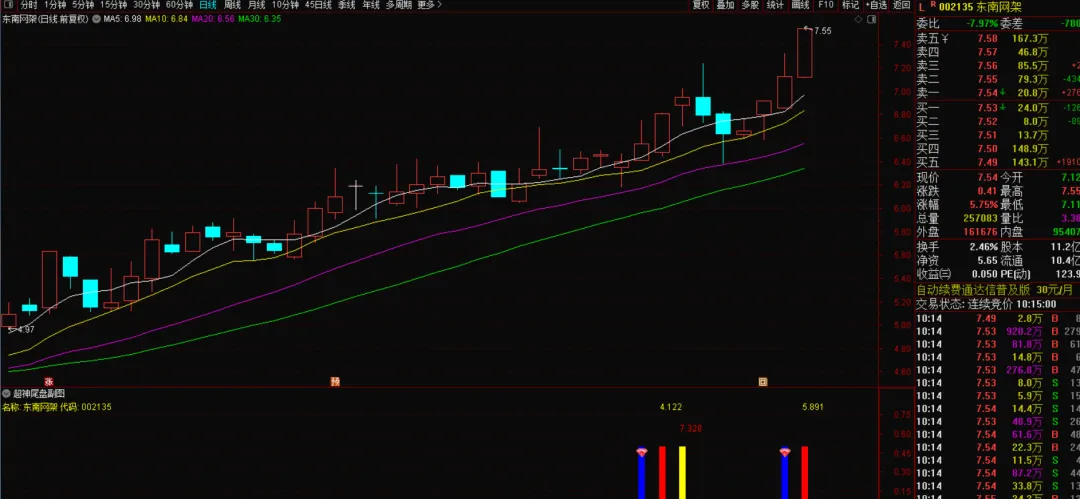Click the 卖一 price 7.54
1080x499 pixels.
pyautogui.click(x=987, y=93)
